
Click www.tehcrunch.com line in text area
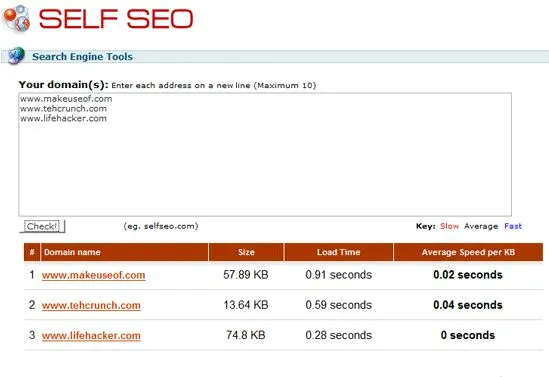click(63, 109)
